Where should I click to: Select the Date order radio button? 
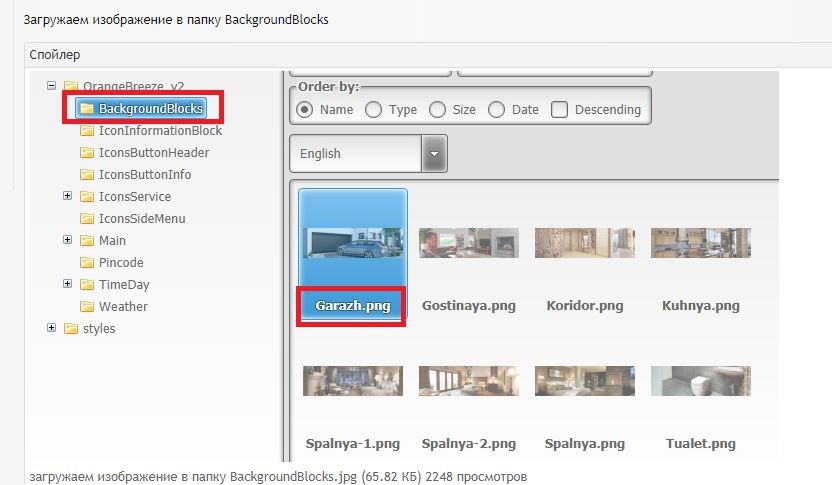497,110
